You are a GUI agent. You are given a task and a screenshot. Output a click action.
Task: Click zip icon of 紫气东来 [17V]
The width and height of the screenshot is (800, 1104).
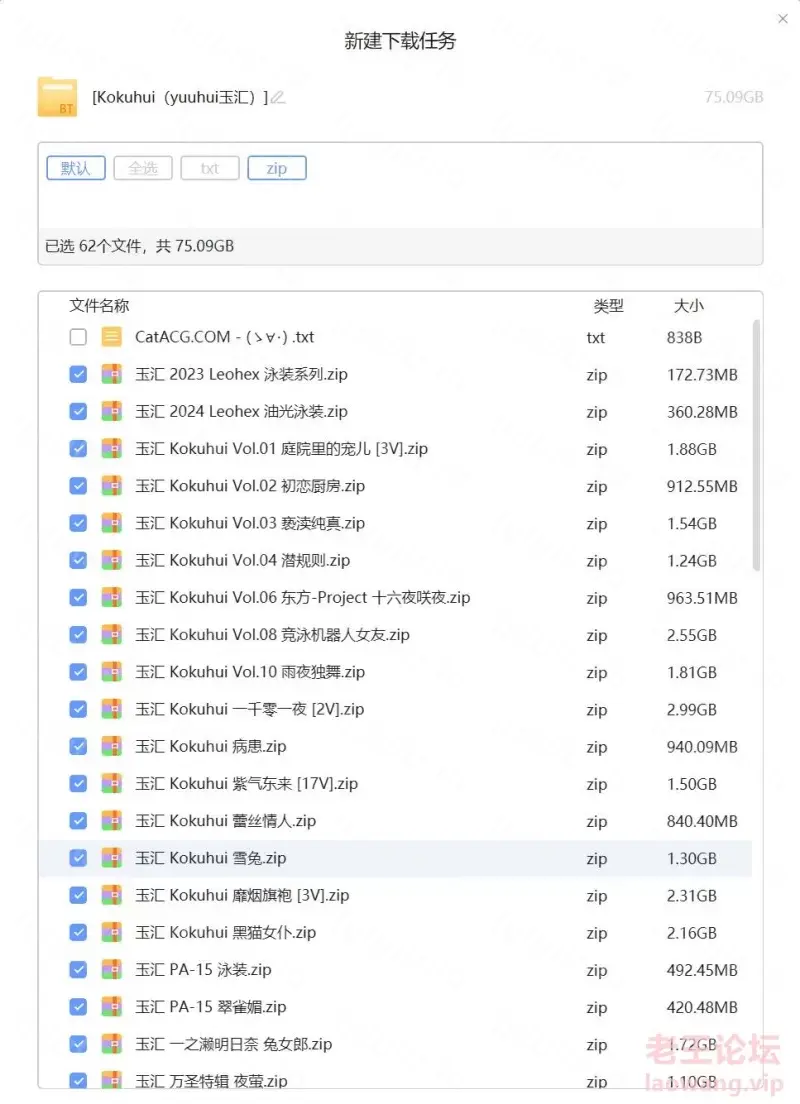coord(111,784)
